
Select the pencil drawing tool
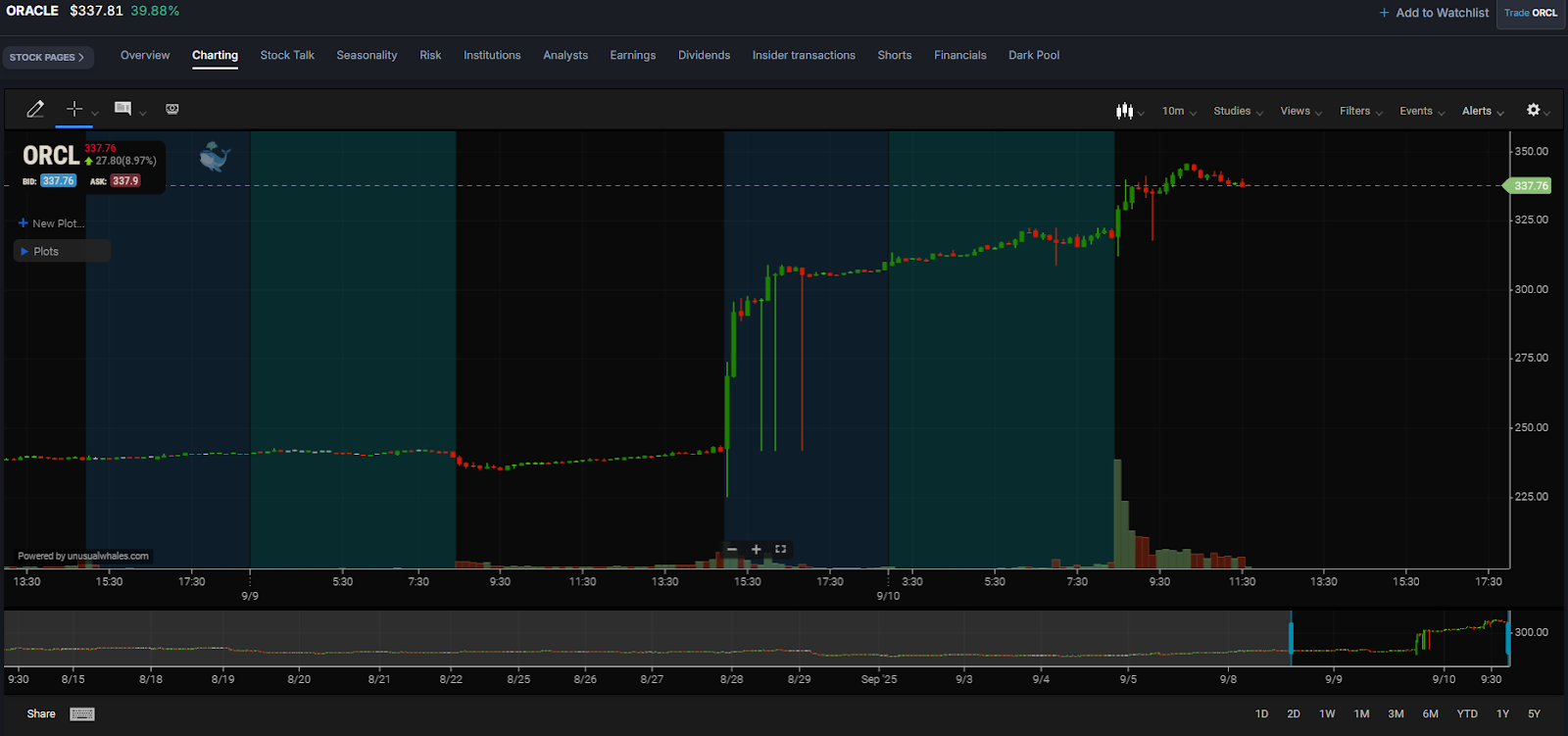point(35,109)
